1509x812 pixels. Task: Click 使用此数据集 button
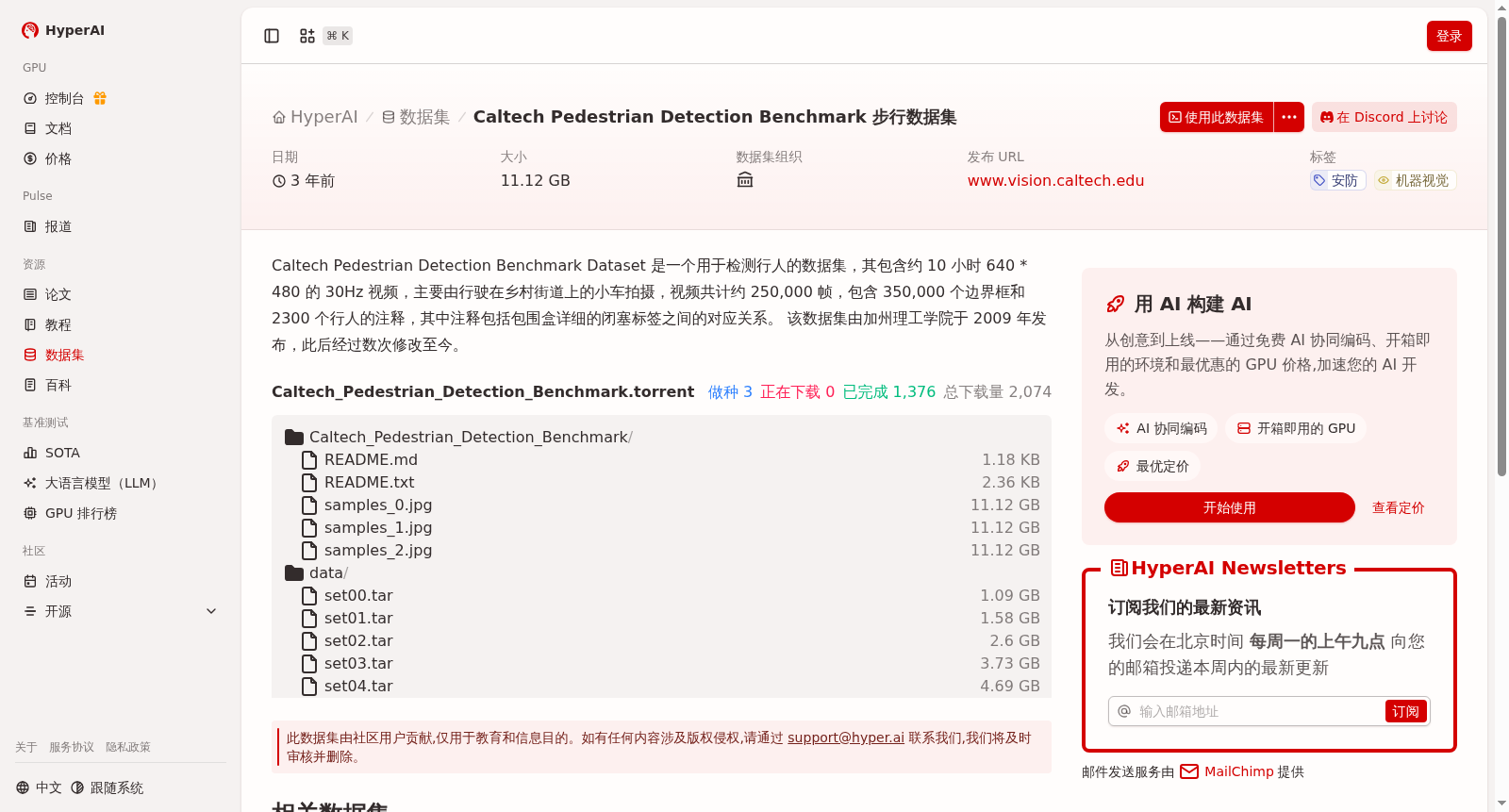pos(1217,117)
